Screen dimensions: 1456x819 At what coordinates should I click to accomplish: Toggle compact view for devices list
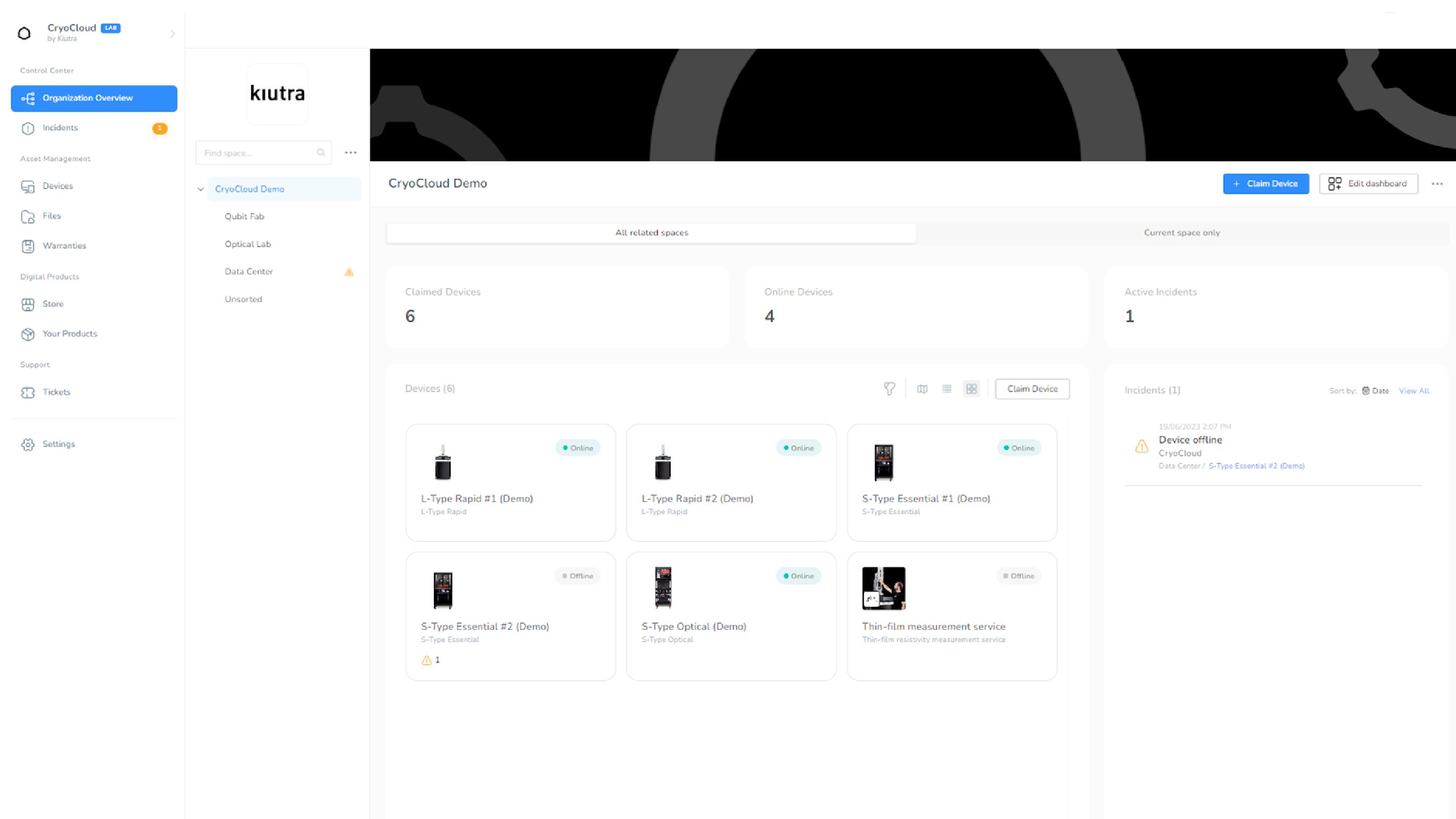click(946, 388)
